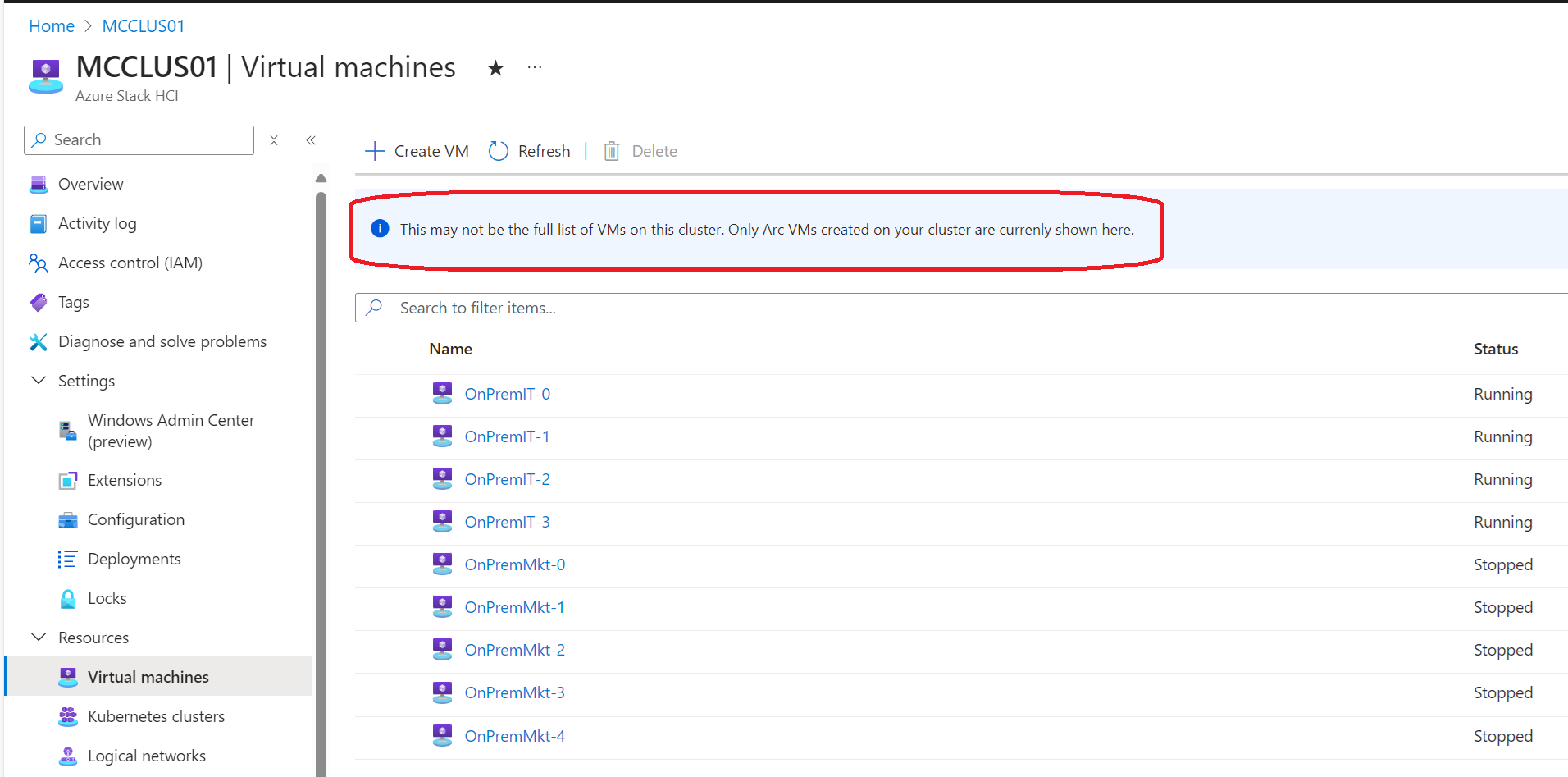Viewport: 1568px width, 777px height.
Task: Navigate to Home via the breadcrumb link
Action: pyautogui.click(x=51, y=25)
